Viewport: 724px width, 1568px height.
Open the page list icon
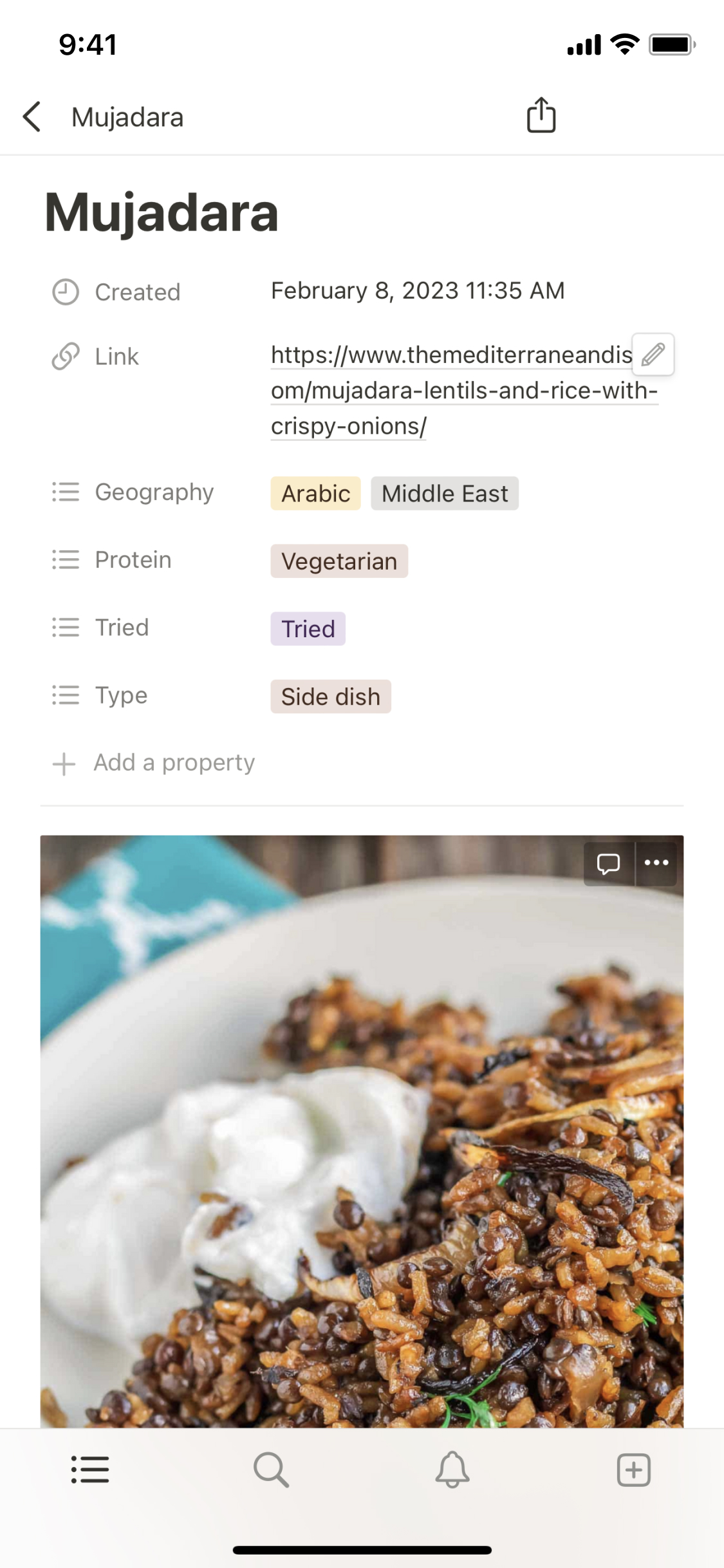pyautogui.click(x=90, y=1470)
